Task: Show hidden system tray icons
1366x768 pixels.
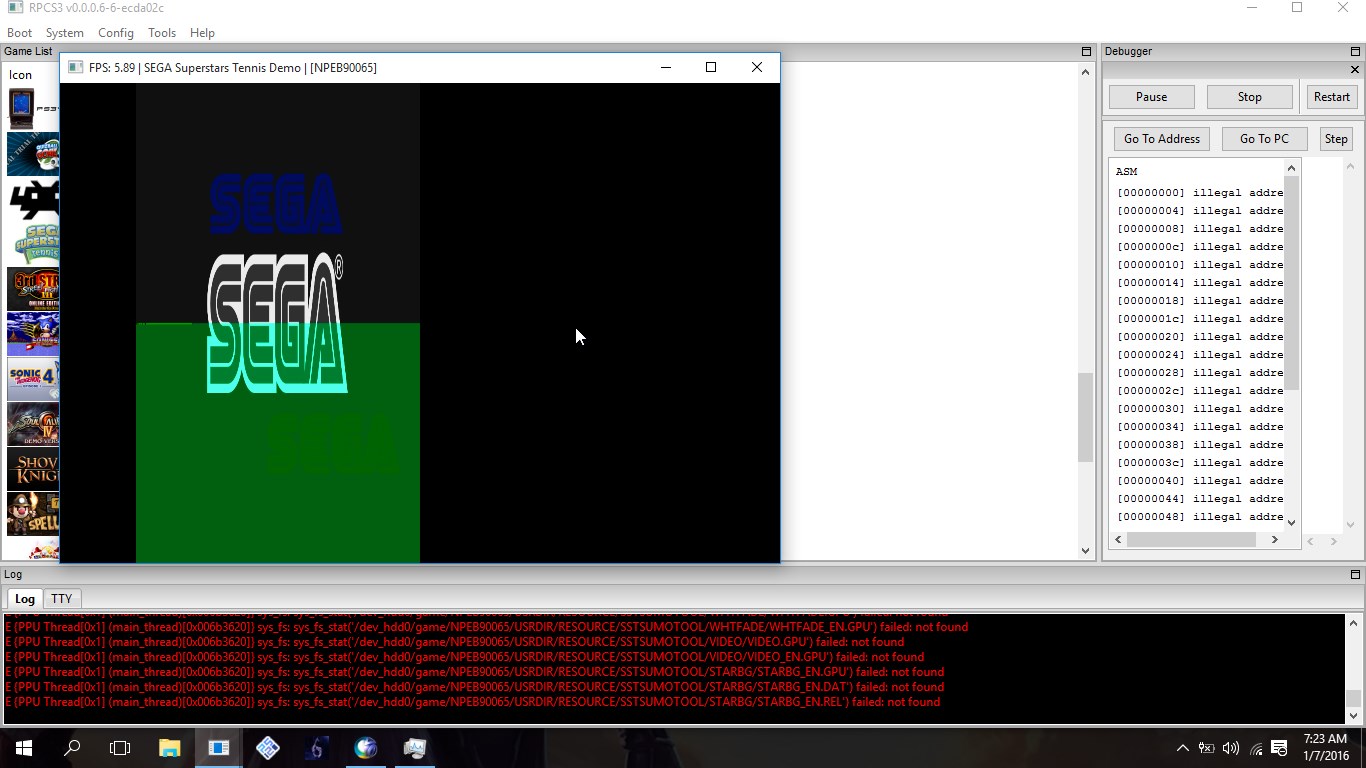Action: pyautogui.click(x=1182, y=748)
